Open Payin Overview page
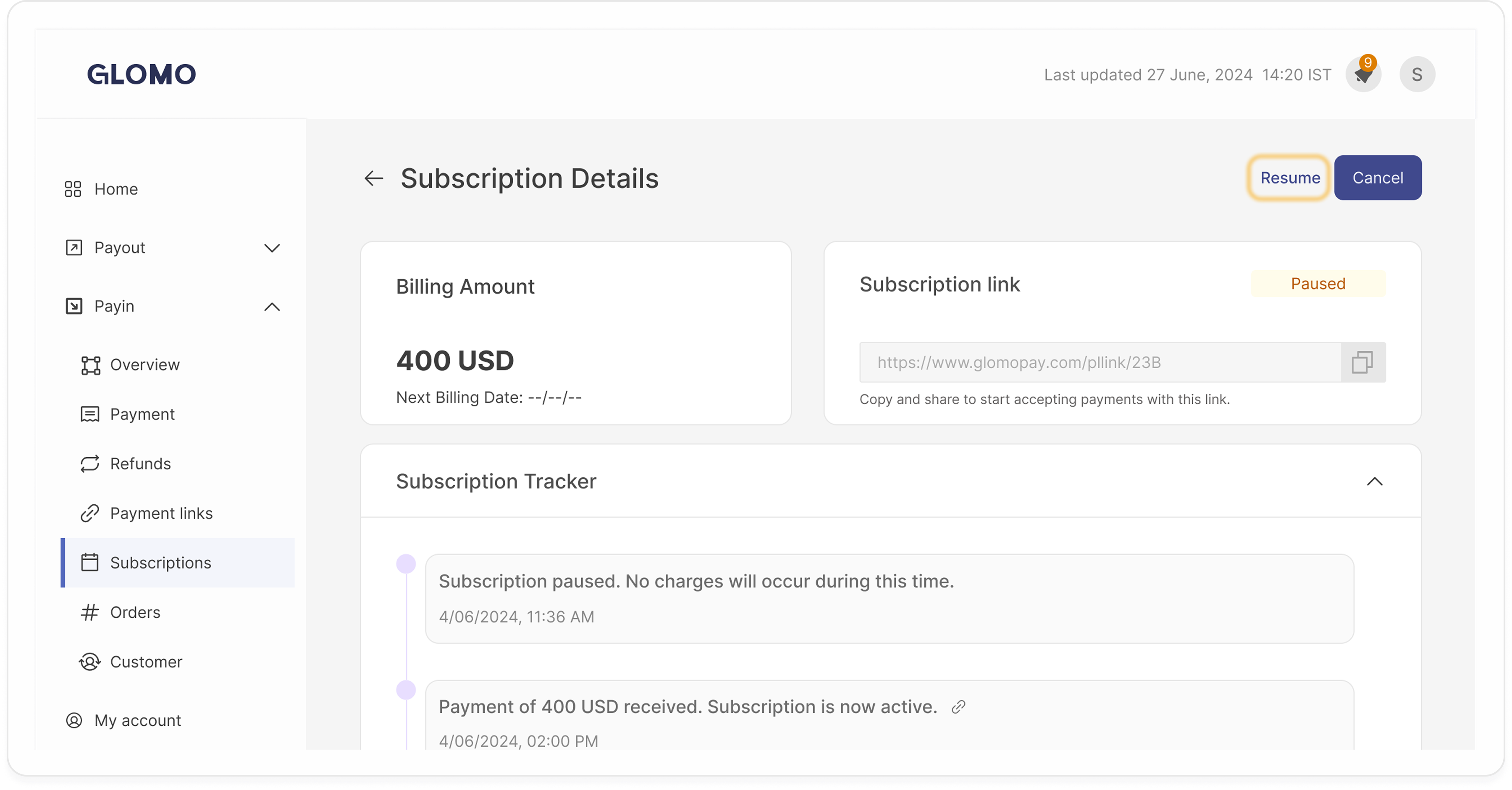Viewport: 1512px width, 790px height. tap(144, 365)
